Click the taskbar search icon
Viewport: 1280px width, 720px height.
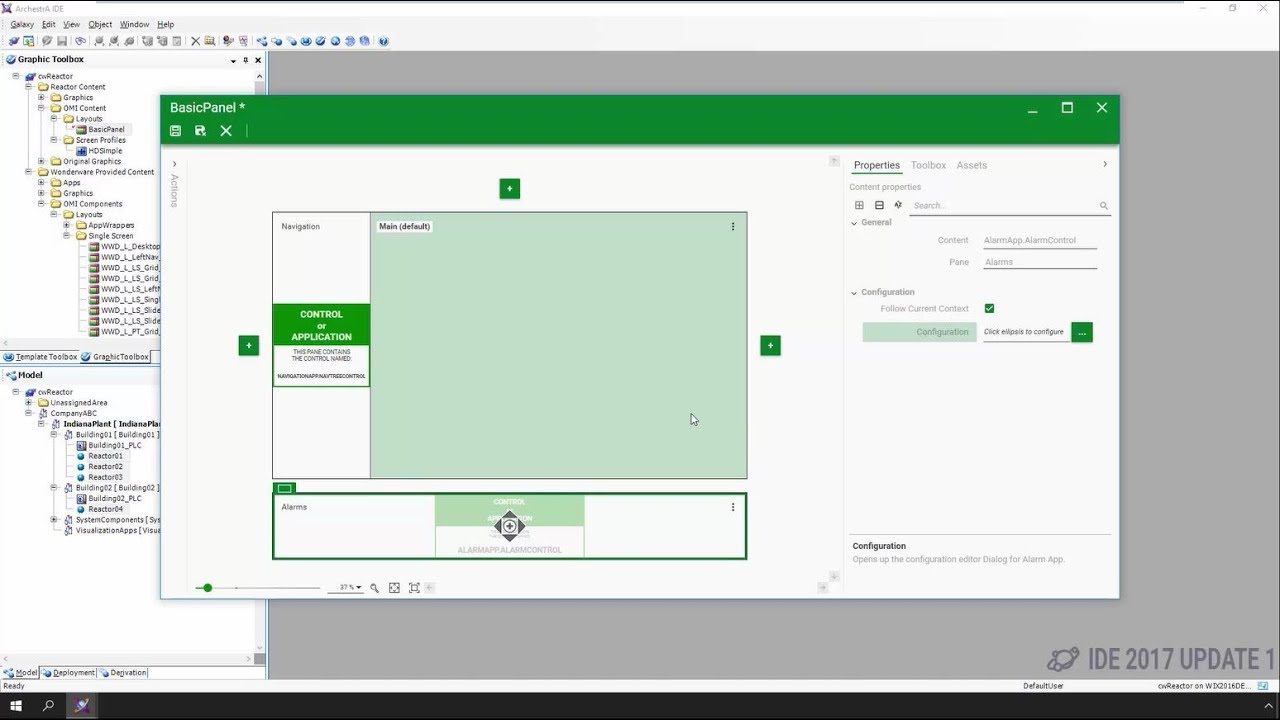(x=48, y=706)
